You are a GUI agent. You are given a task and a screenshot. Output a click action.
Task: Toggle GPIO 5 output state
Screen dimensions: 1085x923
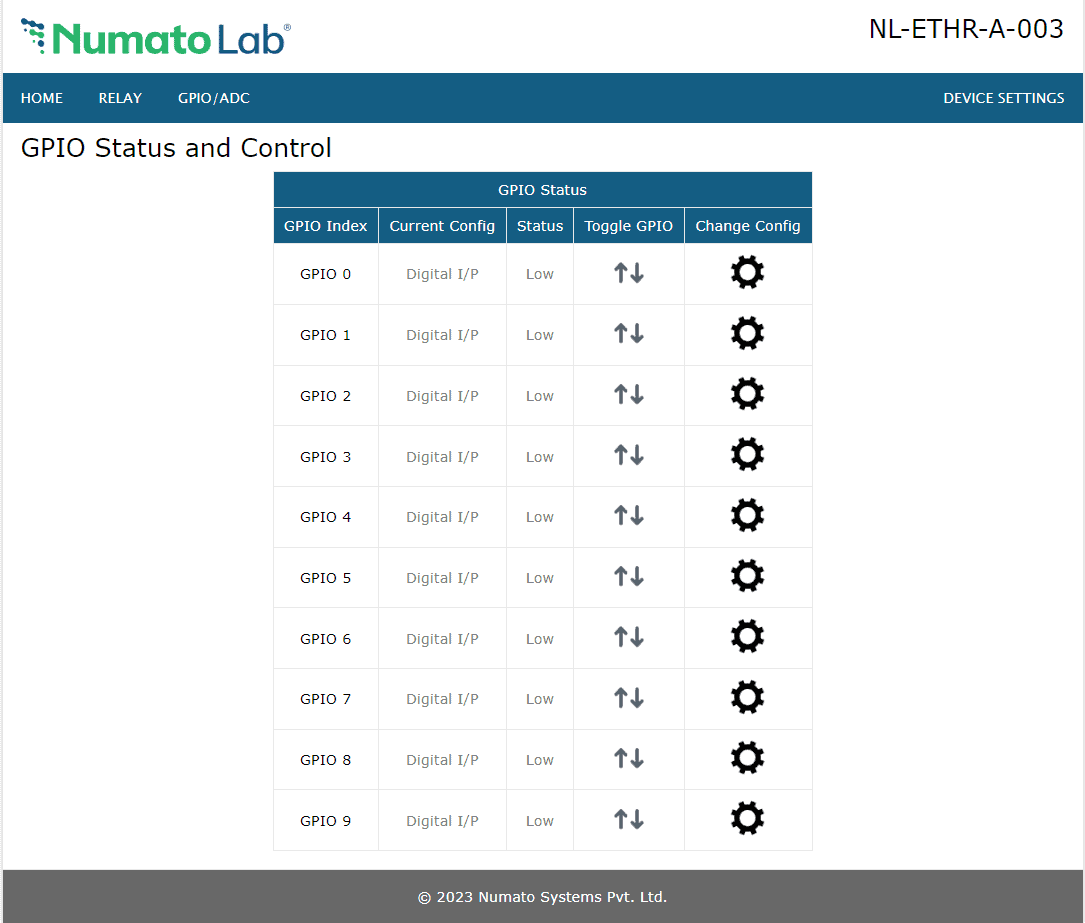coord(628,577)
